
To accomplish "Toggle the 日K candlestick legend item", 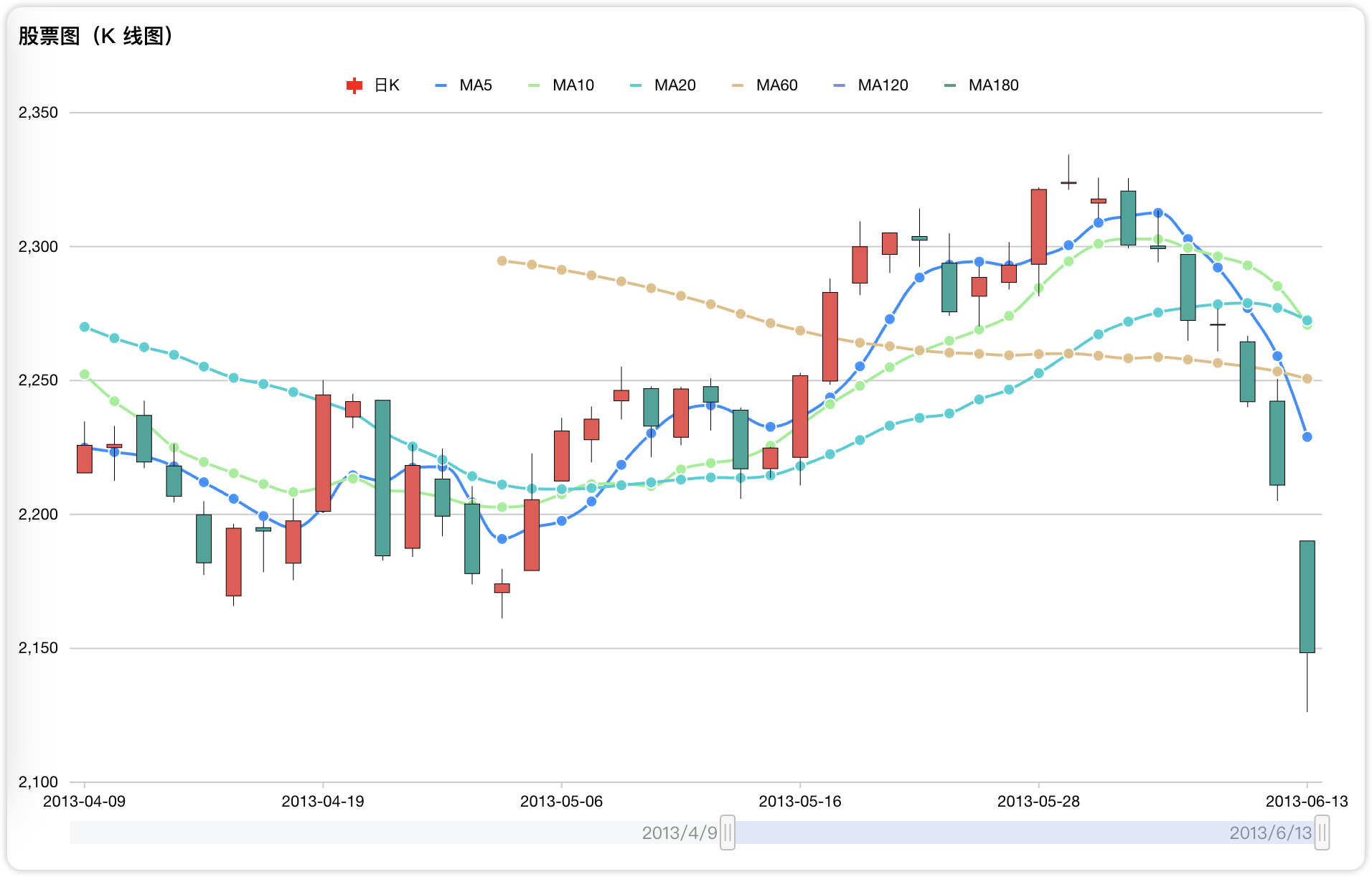I will (x=373, y=85).
